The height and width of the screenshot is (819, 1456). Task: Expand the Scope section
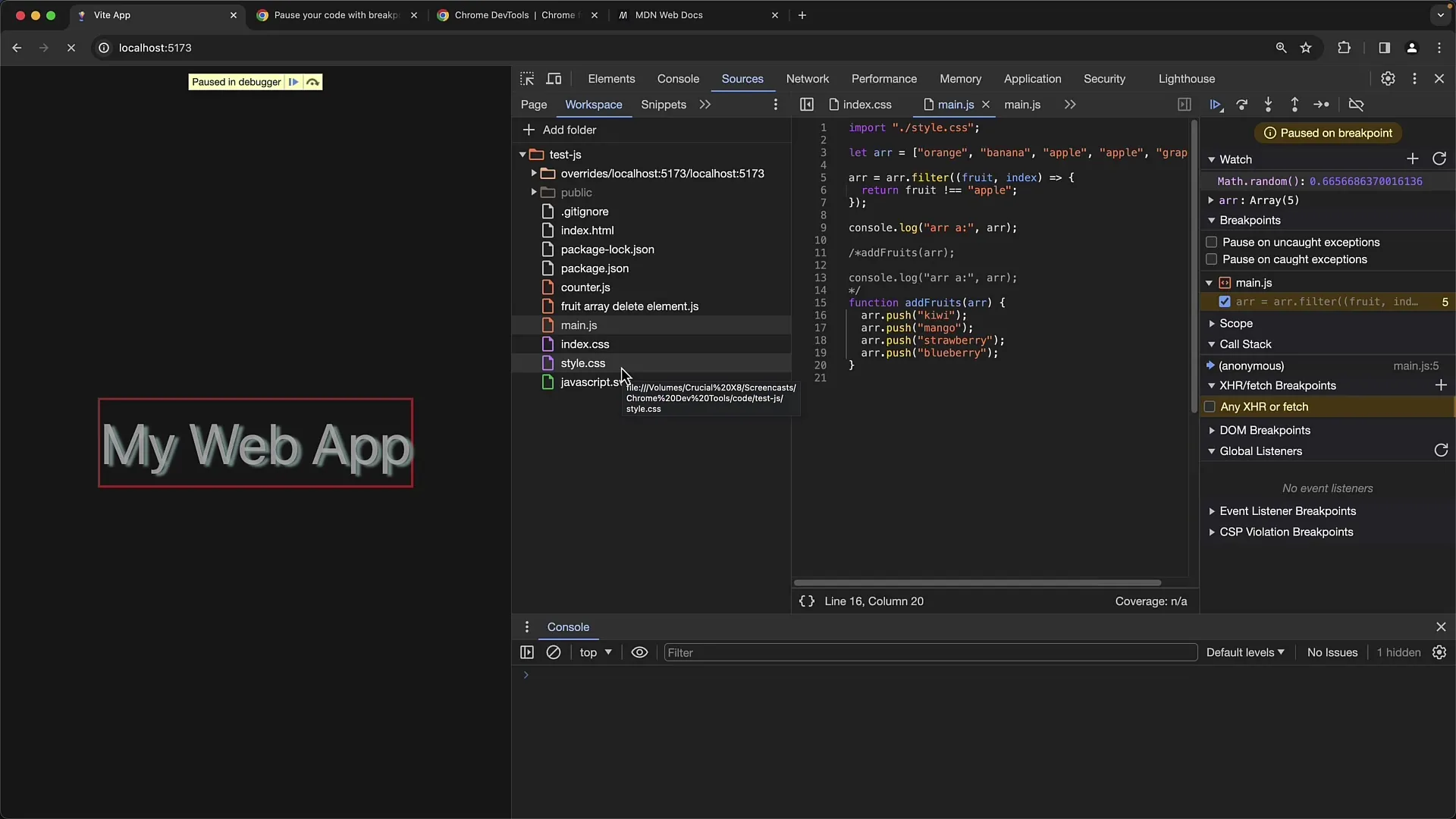coord(1211,324)
